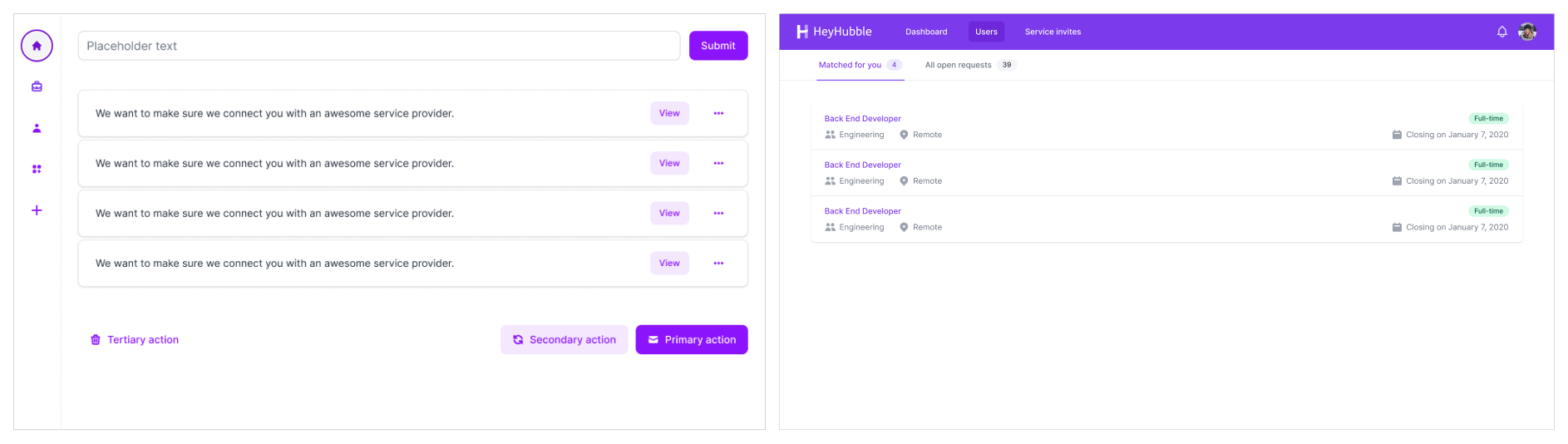This screenshot has width=1568, height=444.
Task: Click the Secondary action button
Action: coord(564,339)
